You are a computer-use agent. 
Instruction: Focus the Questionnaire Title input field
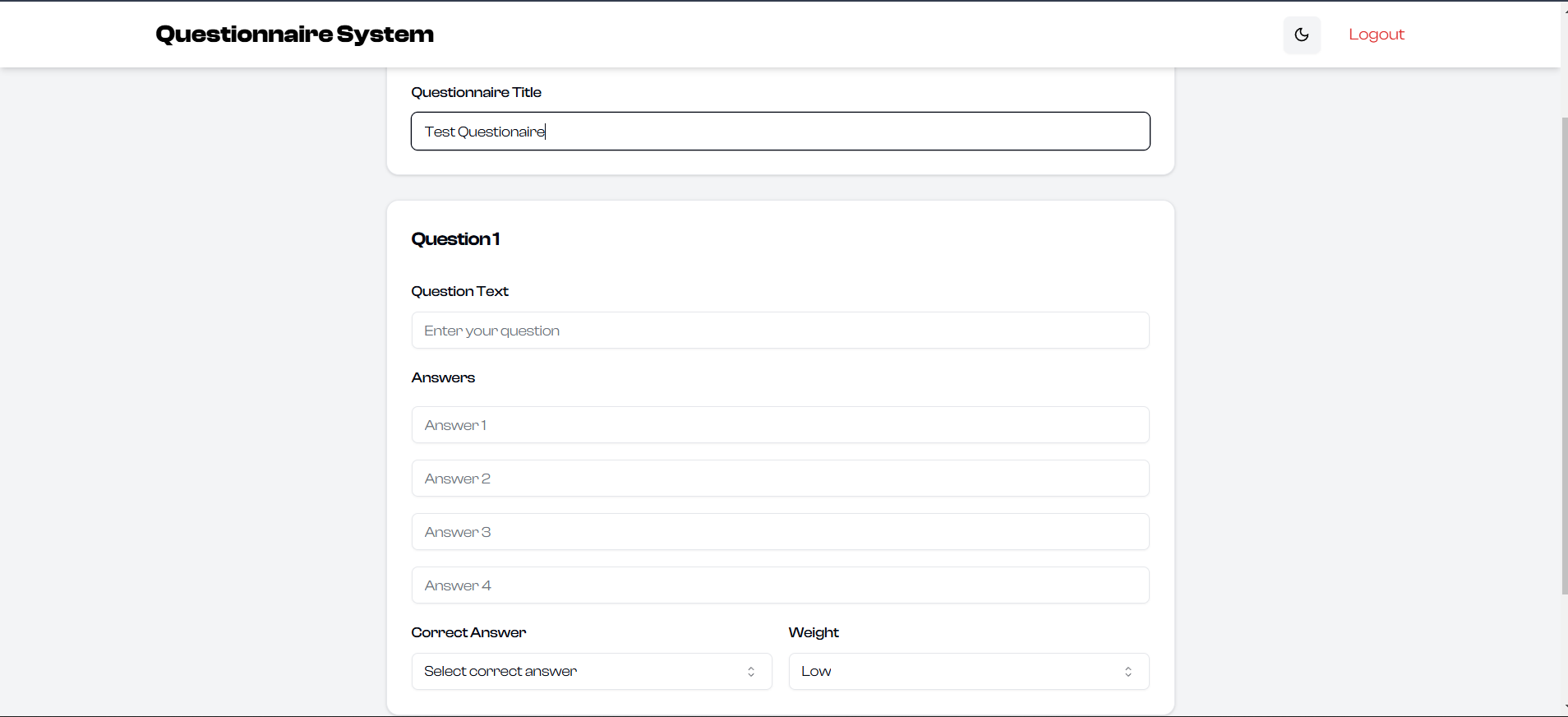[x=780, y=132]
